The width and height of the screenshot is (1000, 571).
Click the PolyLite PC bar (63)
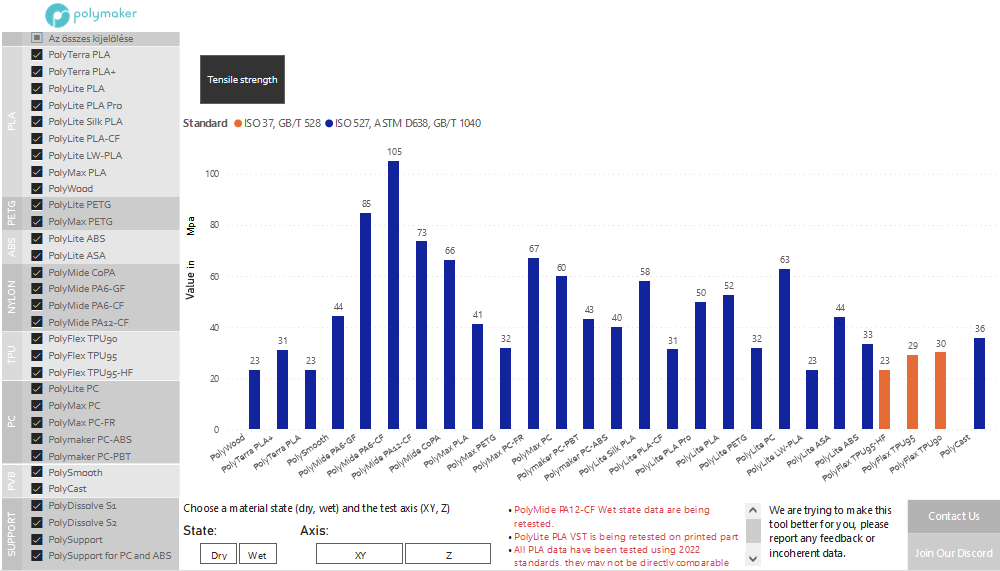click(x=784, y=349)
